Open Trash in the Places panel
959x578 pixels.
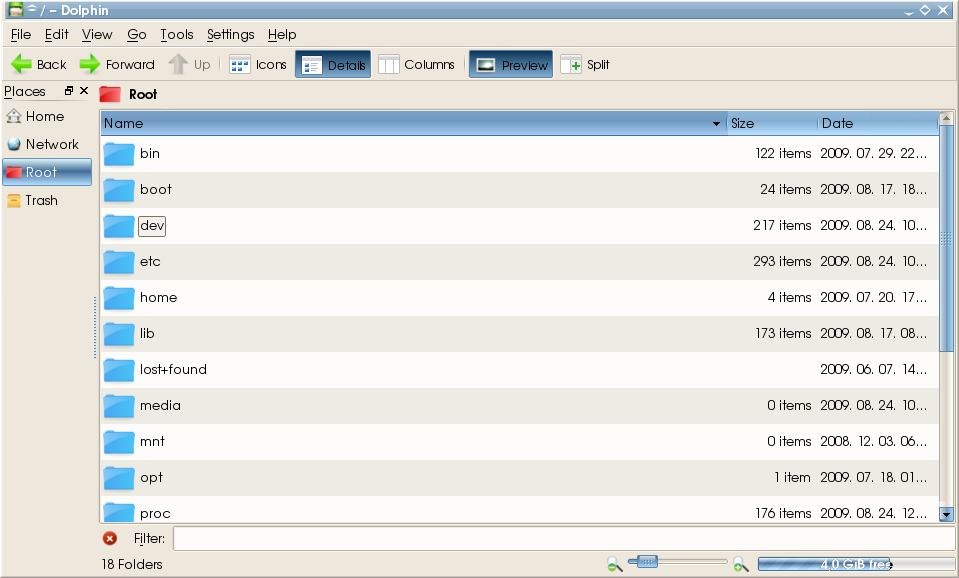tap(47, 201)
